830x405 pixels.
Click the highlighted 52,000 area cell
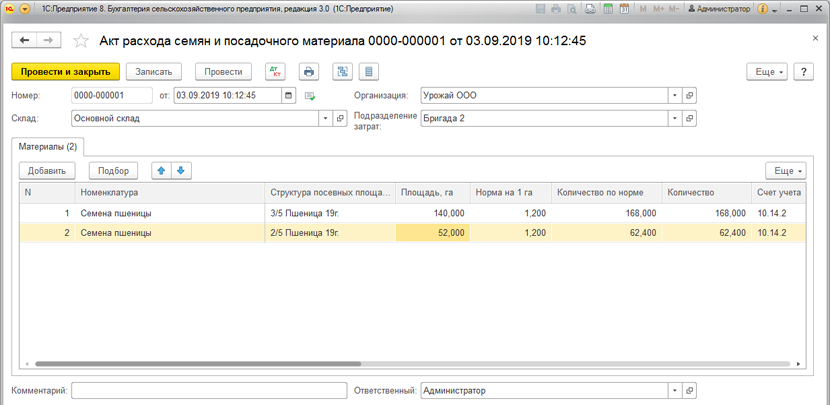click(433, 232)
